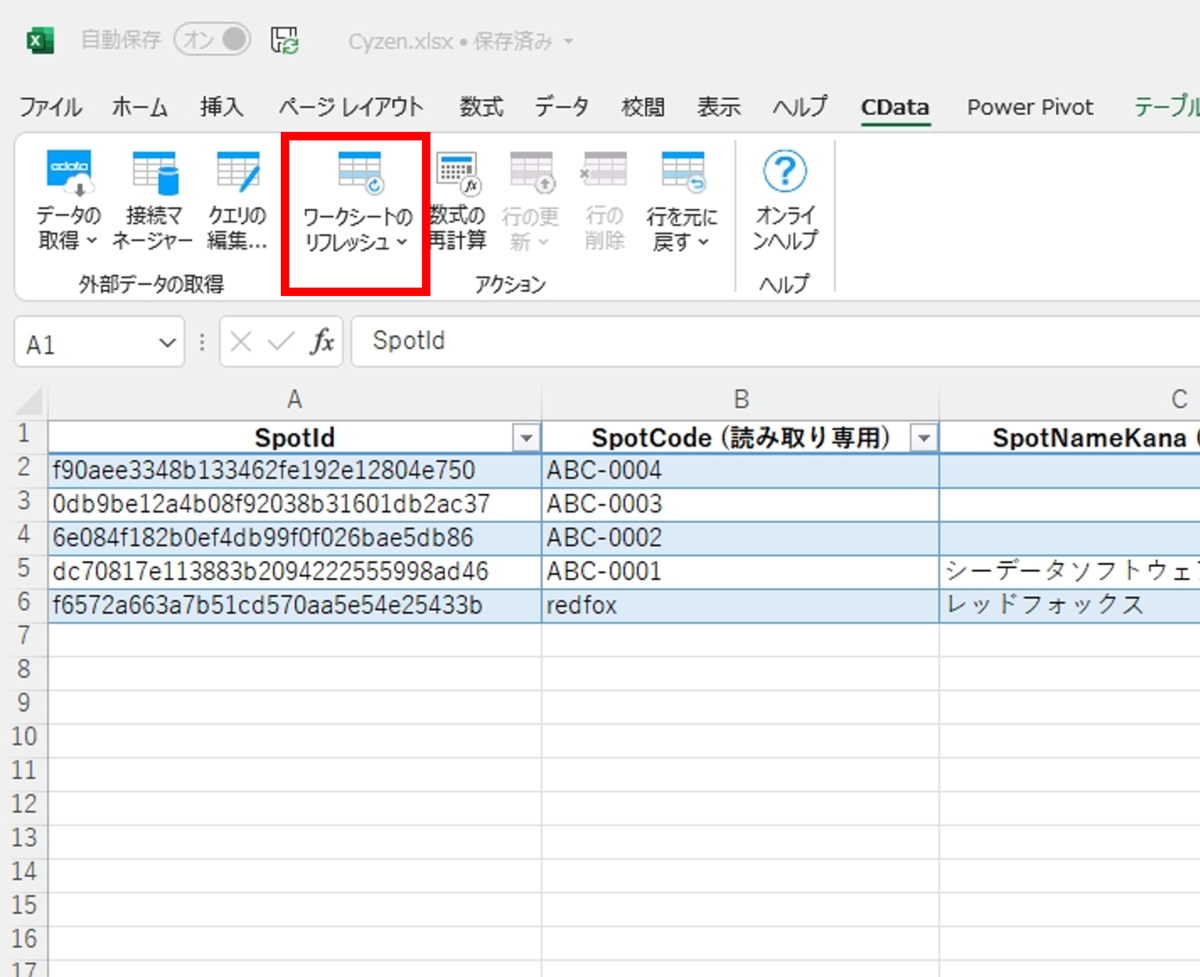This screenshot has height=977, width=1200.
Task: Click the save icon in title bar
Action: [x=285, y=40]
